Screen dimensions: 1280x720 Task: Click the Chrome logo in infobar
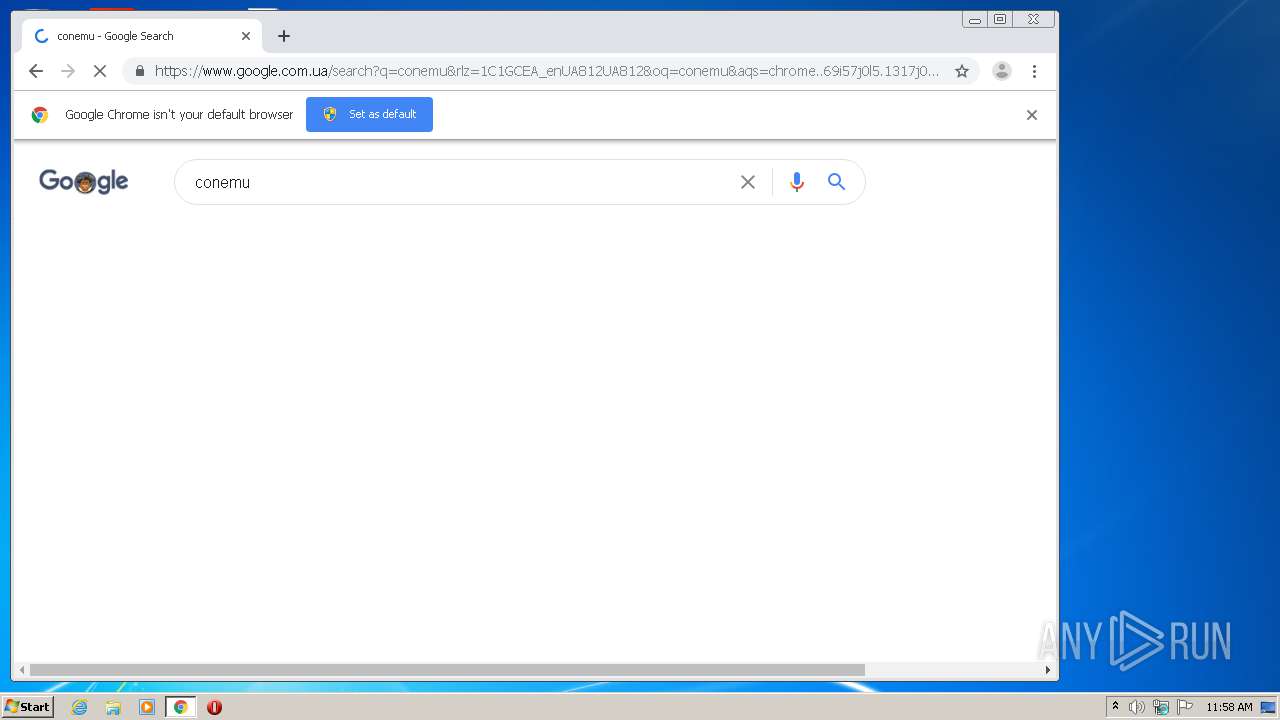[x=40, y=115]
